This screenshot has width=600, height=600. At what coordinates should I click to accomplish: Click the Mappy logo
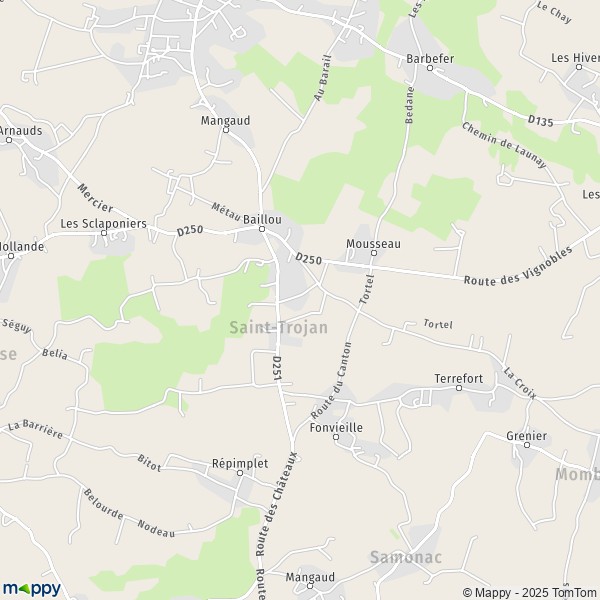click(32, 589)
